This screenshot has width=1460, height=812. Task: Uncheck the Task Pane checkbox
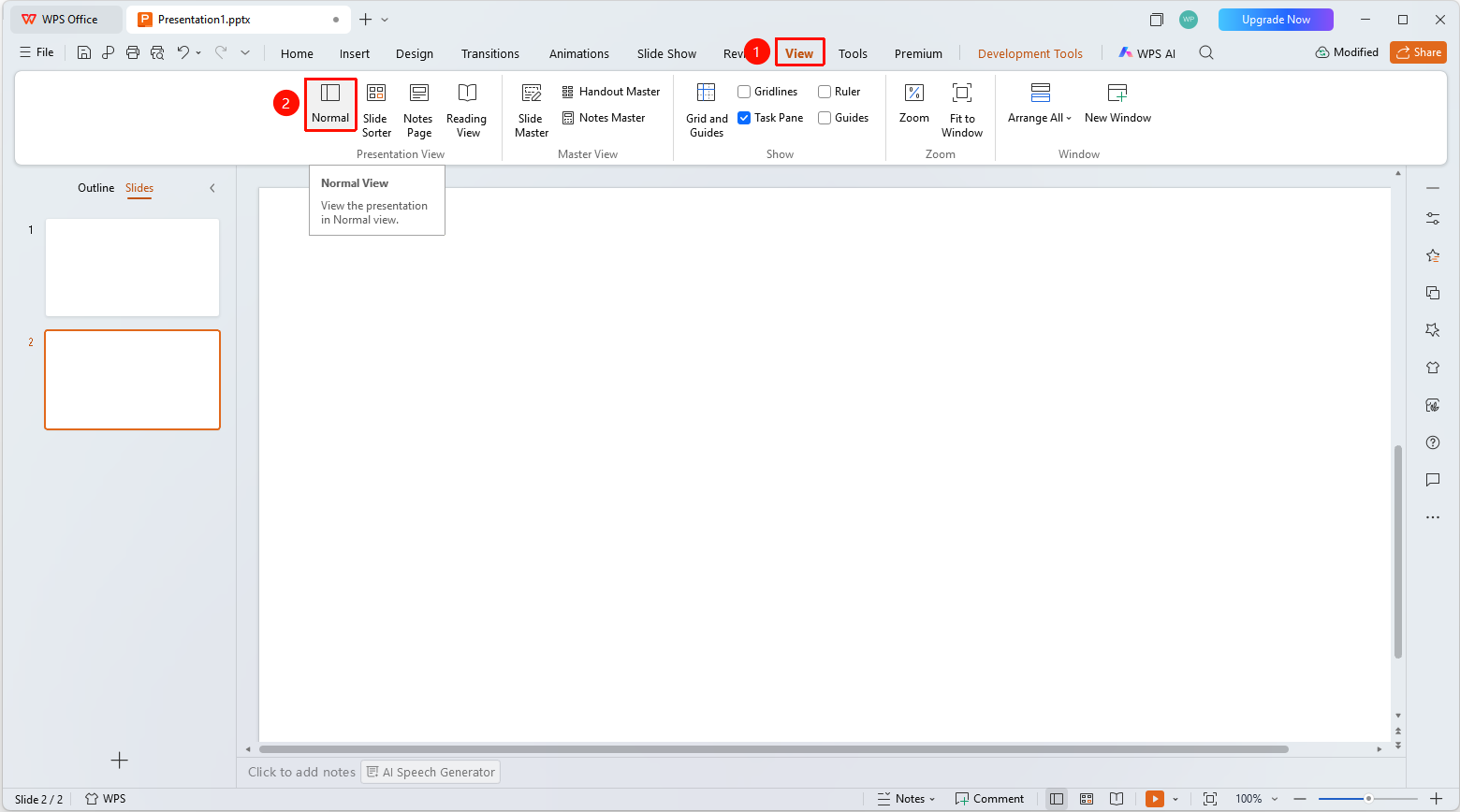click(x=744, y=118)
